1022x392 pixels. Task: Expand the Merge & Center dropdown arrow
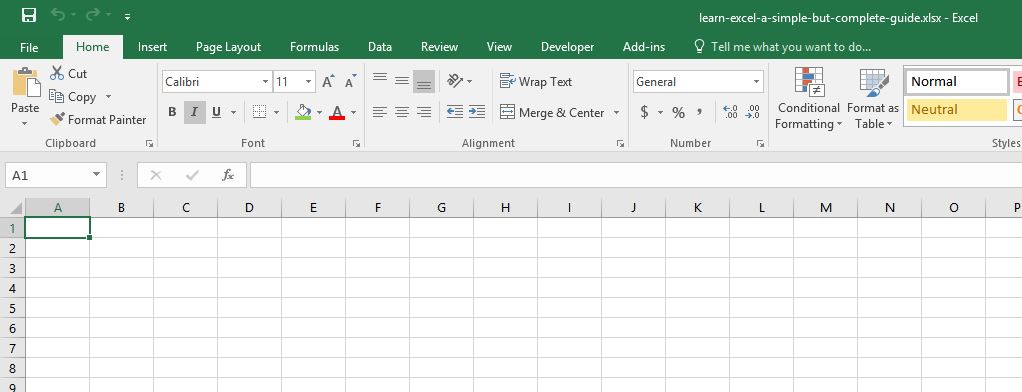point(616,112)
